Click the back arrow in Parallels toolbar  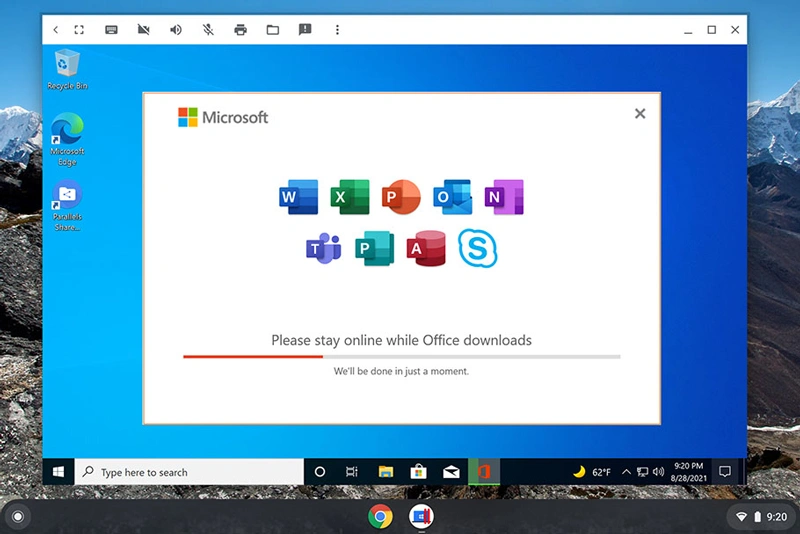pyautogui.click(x=56, y=30)
